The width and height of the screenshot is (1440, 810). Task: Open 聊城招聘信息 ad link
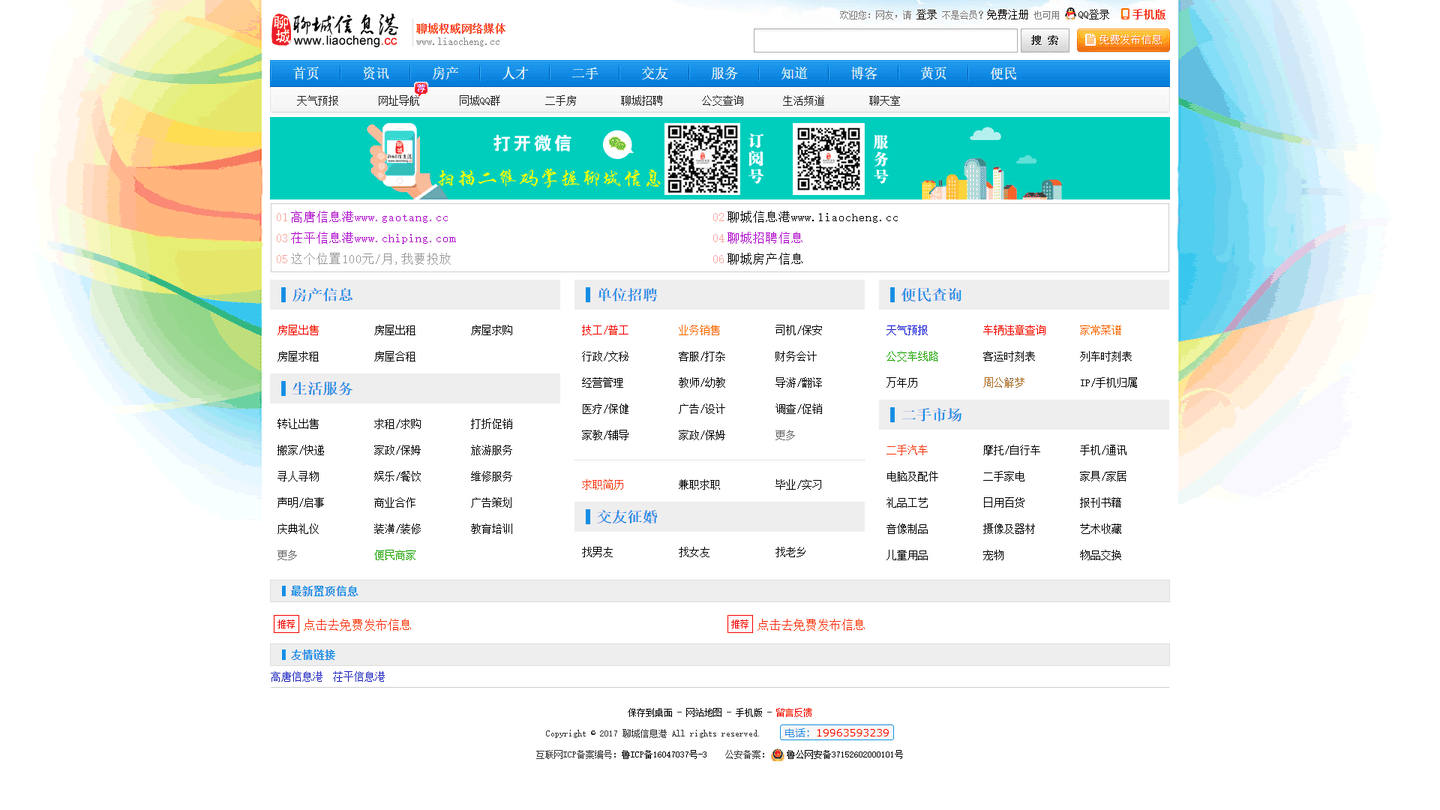[x=765, y=238]
